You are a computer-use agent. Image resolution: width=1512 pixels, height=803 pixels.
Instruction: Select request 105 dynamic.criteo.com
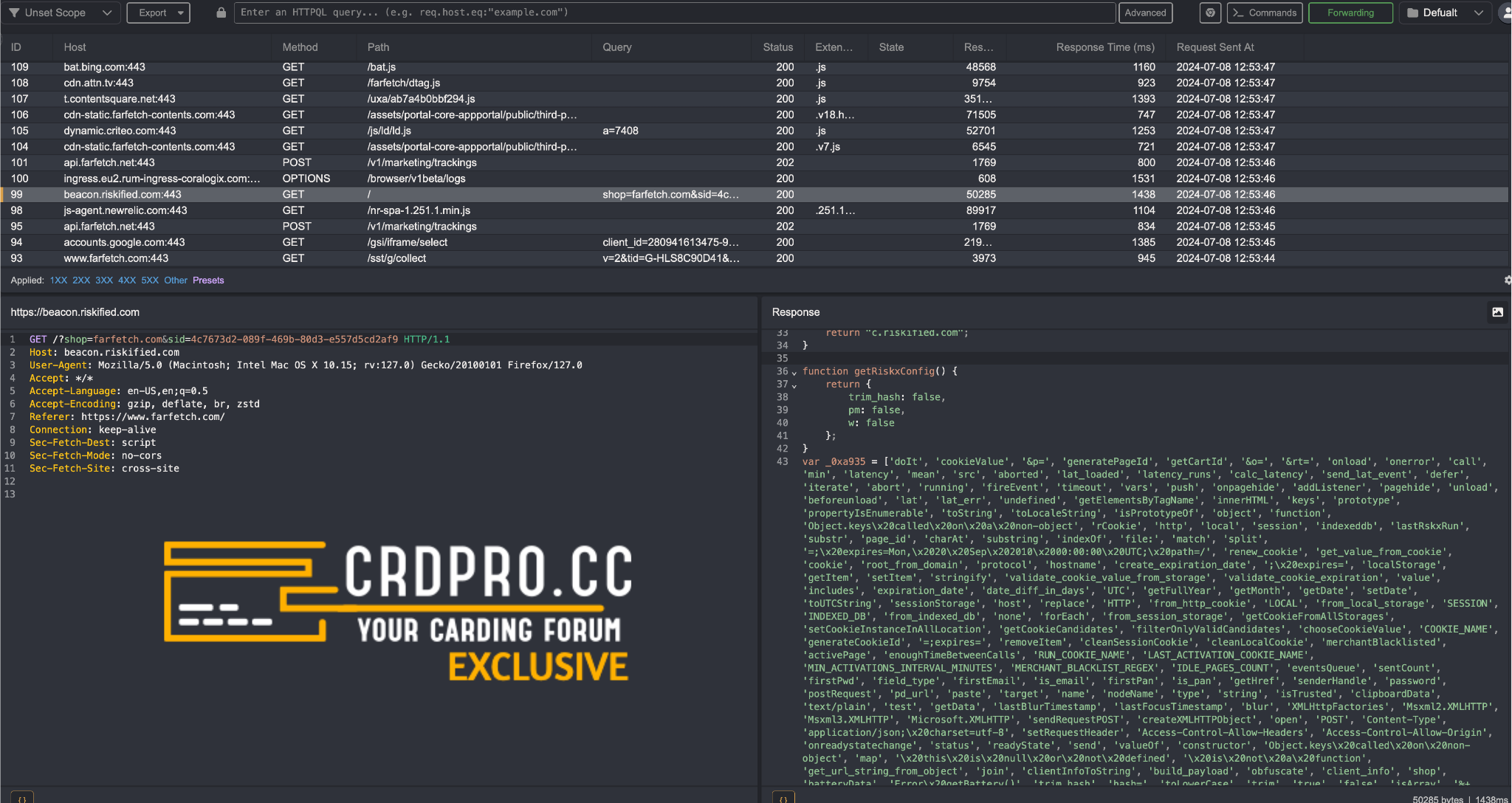pos(754,131)
